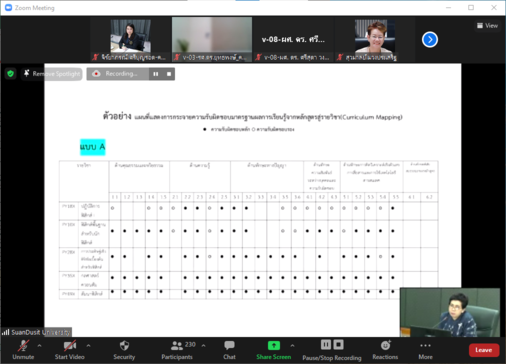
Task: Open the View layout menu
Action: pos(487,26)
